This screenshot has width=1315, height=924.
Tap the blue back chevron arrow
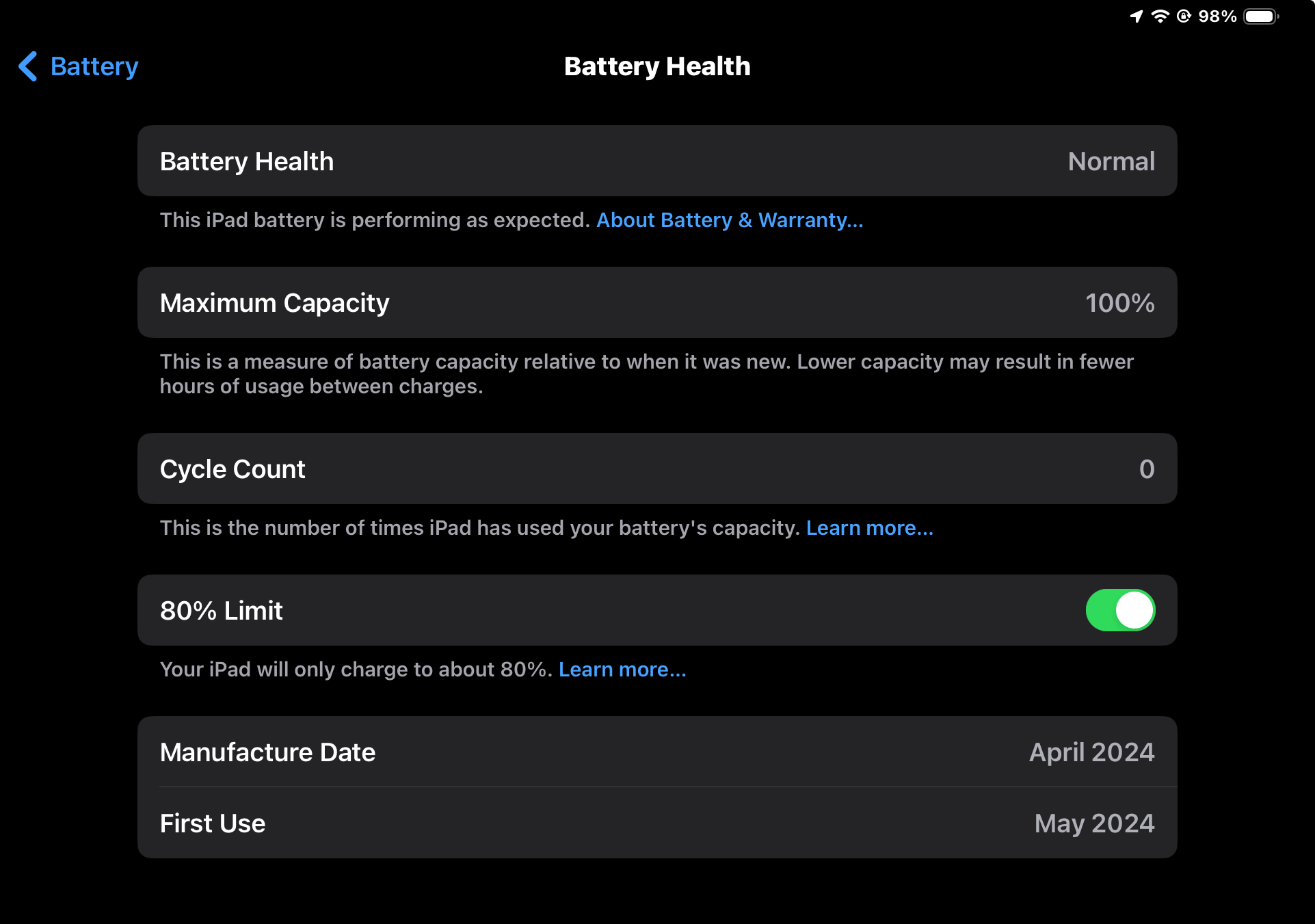[27, 66]
